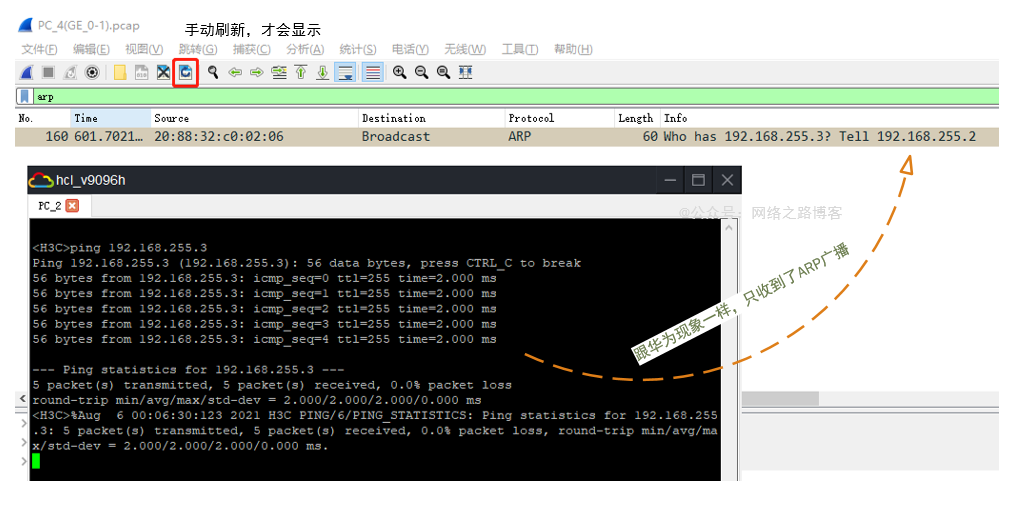Open the 跳转(G) menu
This screenshot has width=1020, height=512.
point(198,49)
